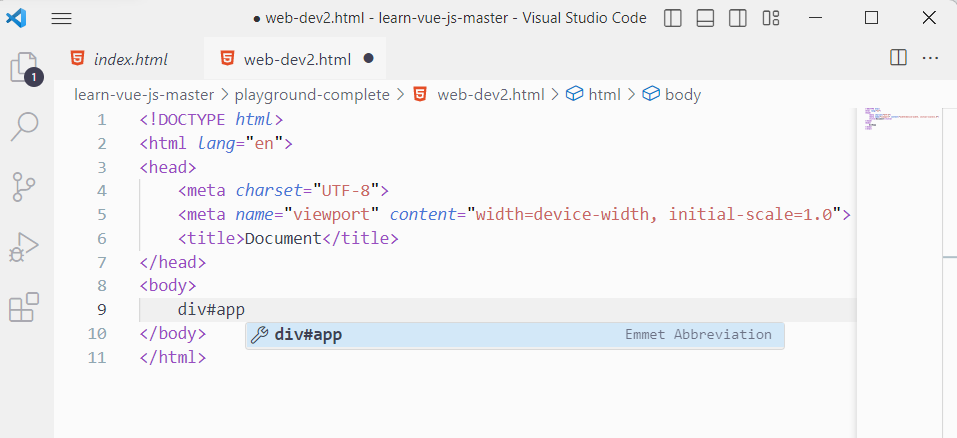957x438 pixels.
Task: Open Run and Debug view
Action: 24,247
